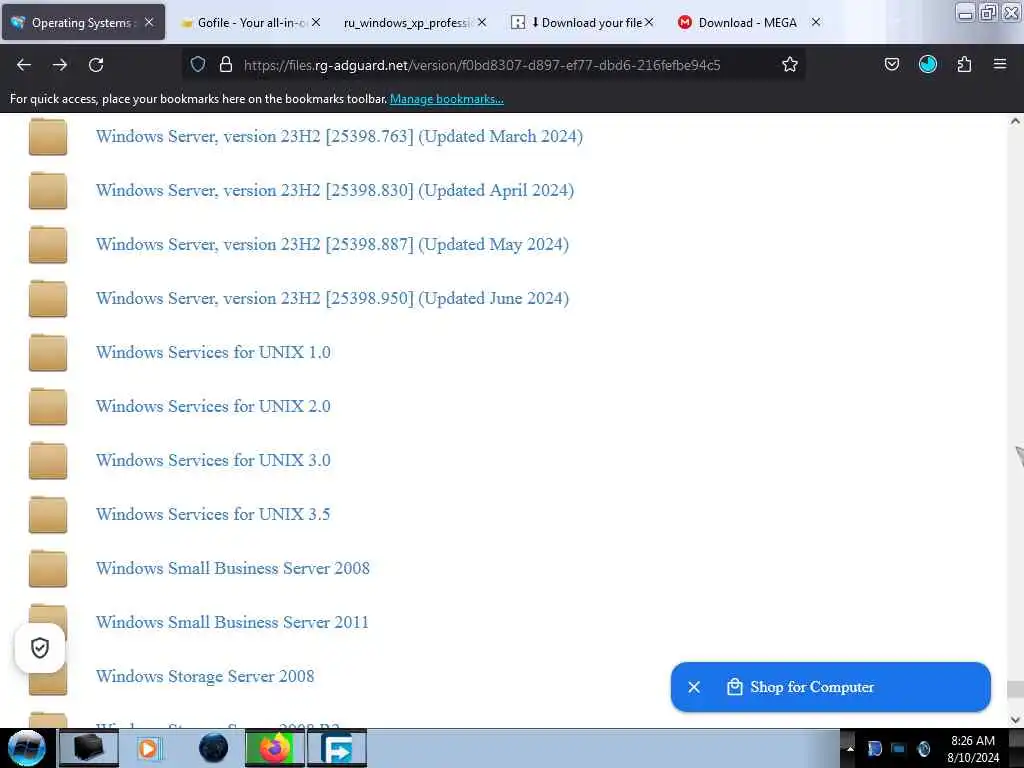The width and height of the screenshot is (1024, 768).
Task: Close the Operating Systems tab
Action: 149,22
